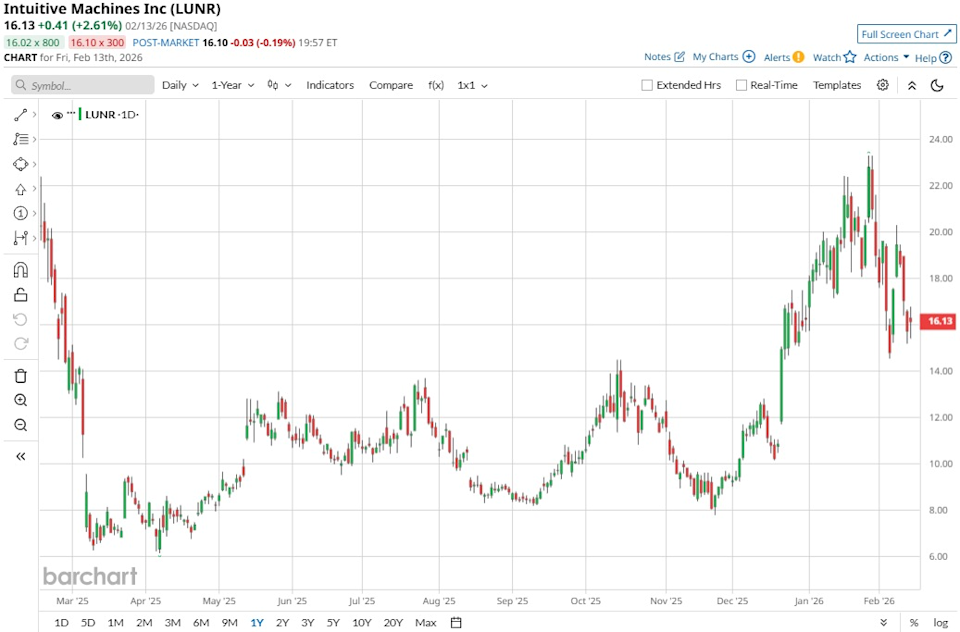Delete drawings with the trash icon

pos(20,376)
